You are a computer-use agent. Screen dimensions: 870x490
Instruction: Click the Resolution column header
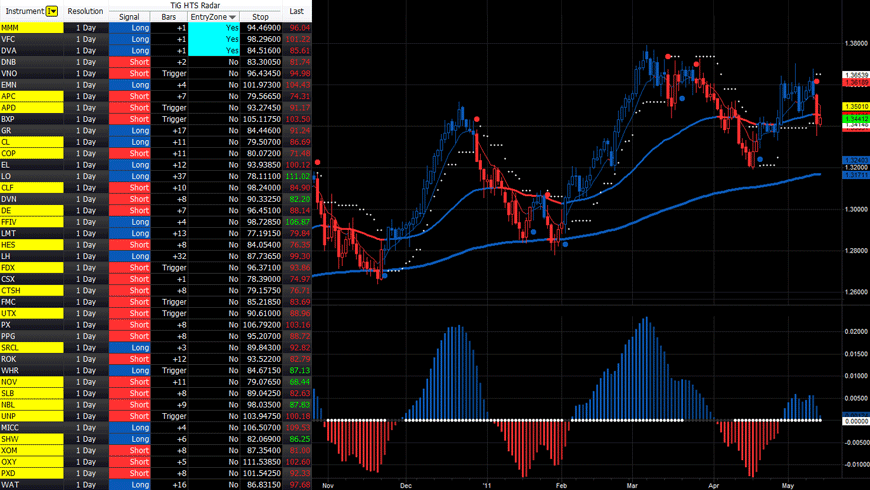(x=85, y=11)
